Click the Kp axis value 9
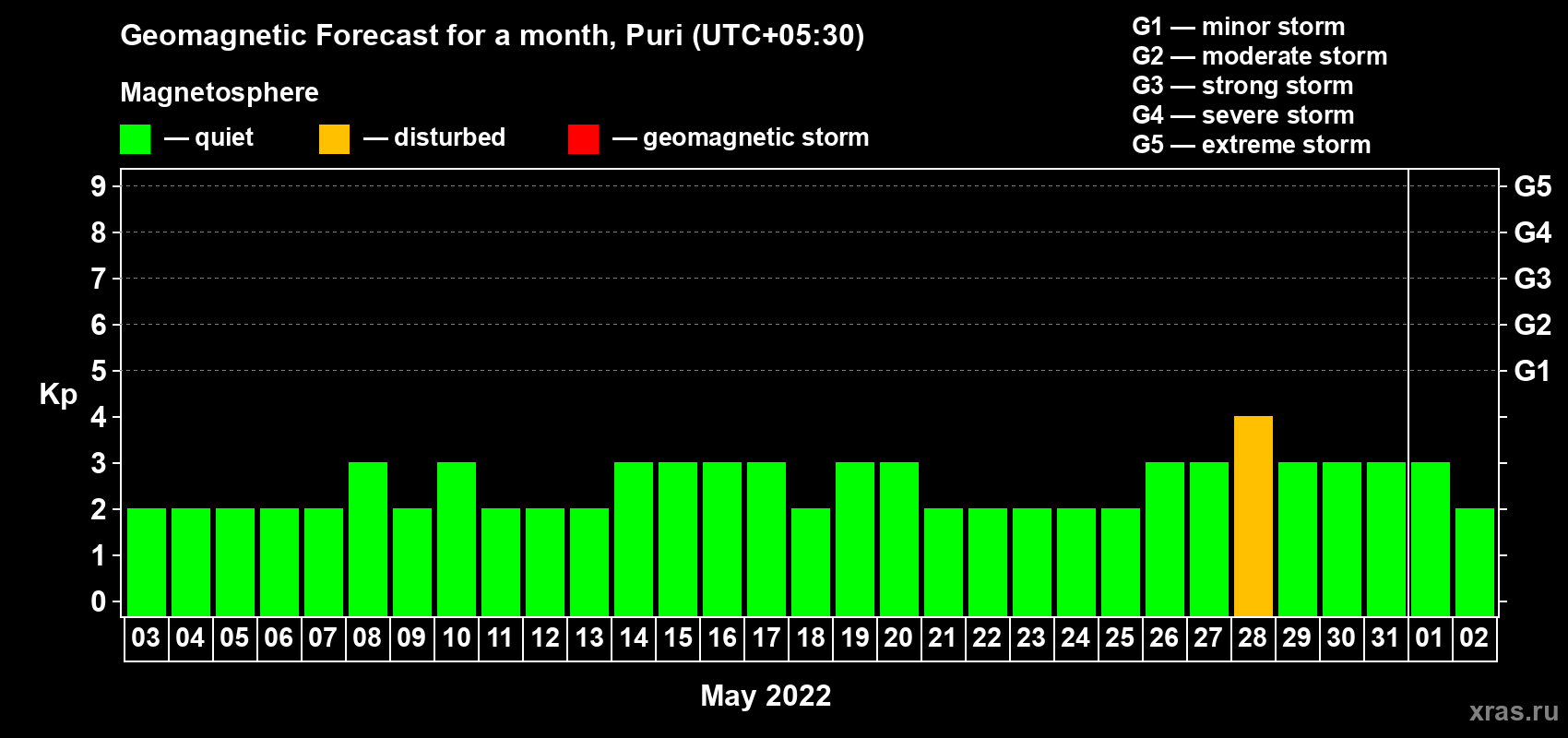 point(99,186)
